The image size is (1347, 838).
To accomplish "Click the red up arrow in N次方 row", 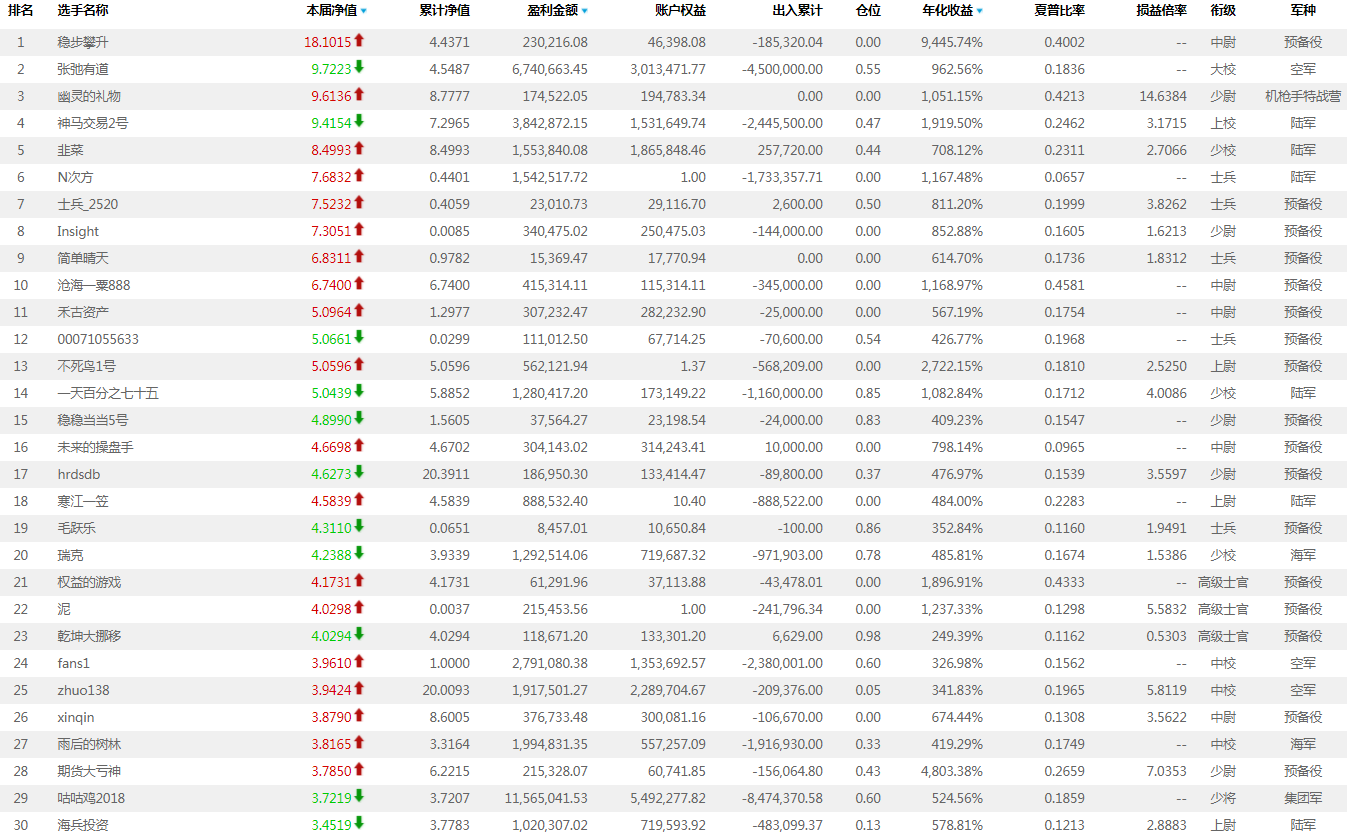I will (x=359, y=176).
